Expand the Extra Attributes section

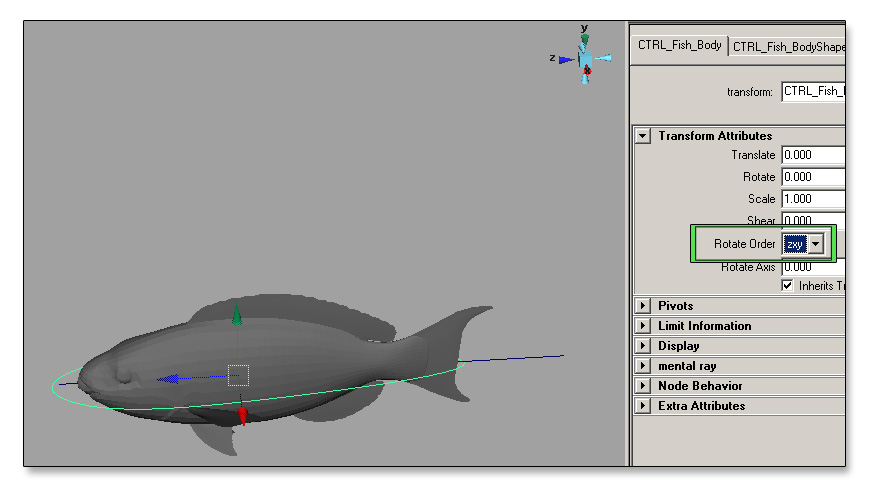(x=643, y=406)
